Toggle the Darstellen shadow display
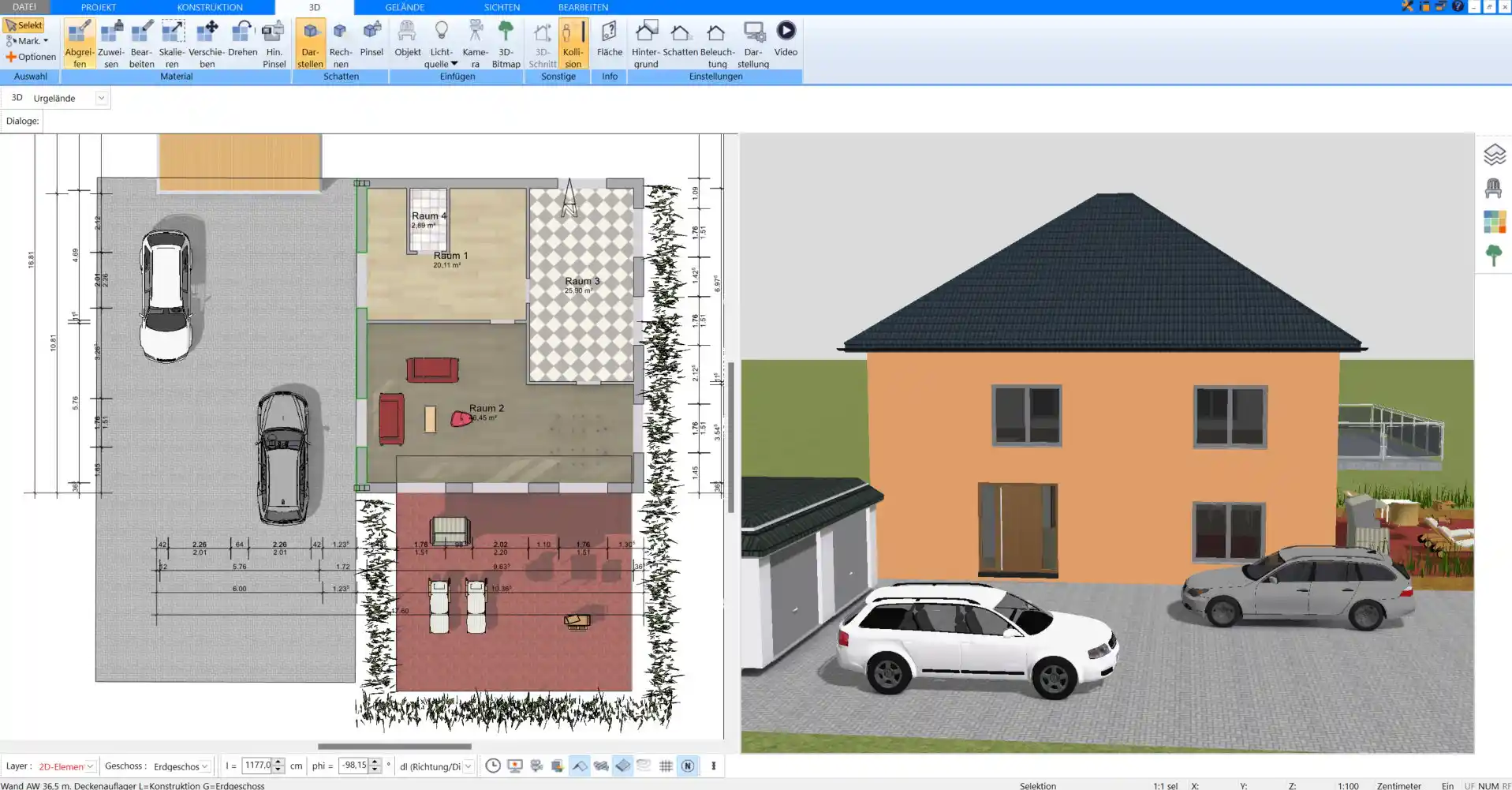 click(x=310, y=44)
